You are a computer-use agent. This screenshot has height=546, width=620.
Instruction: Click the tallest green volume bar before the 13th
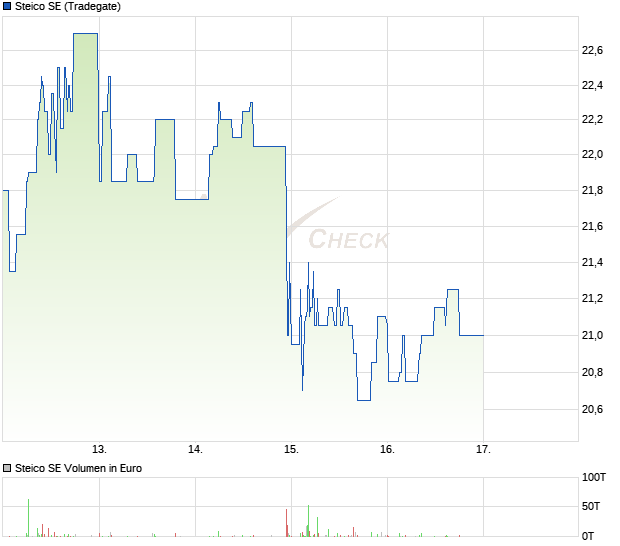[x=28, y=518]
